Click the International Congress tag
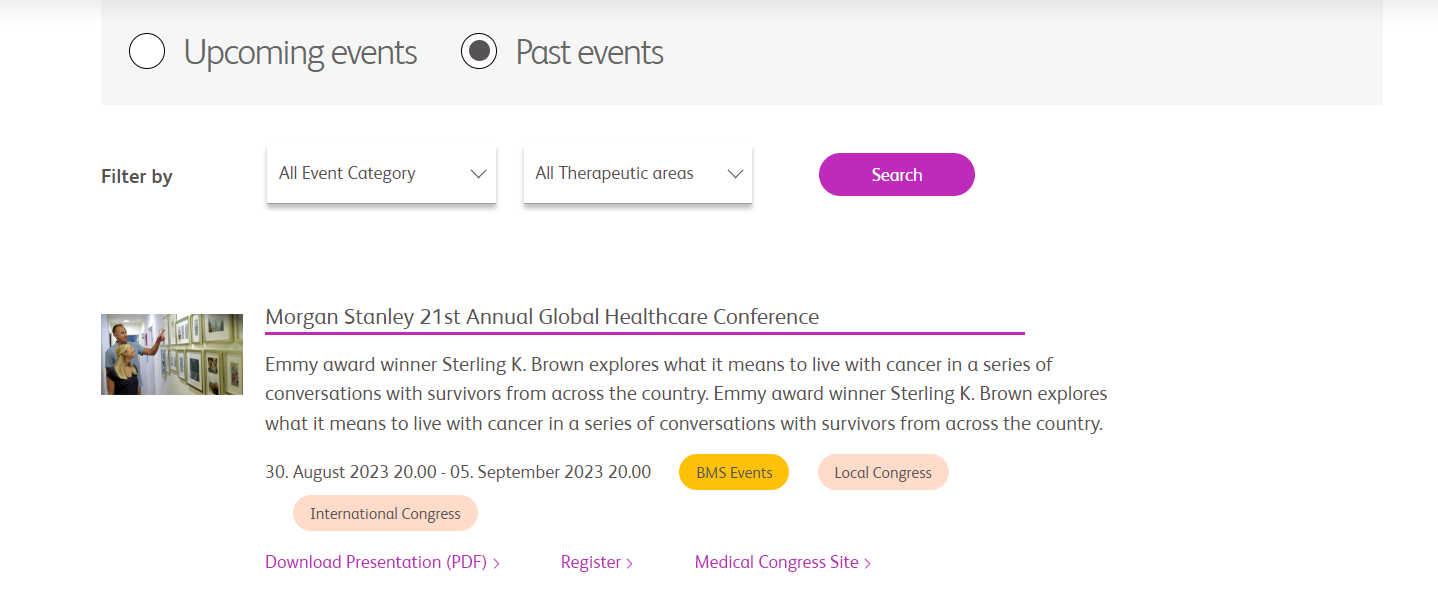Screen dimensions: 1438x610 coord(385,513)
